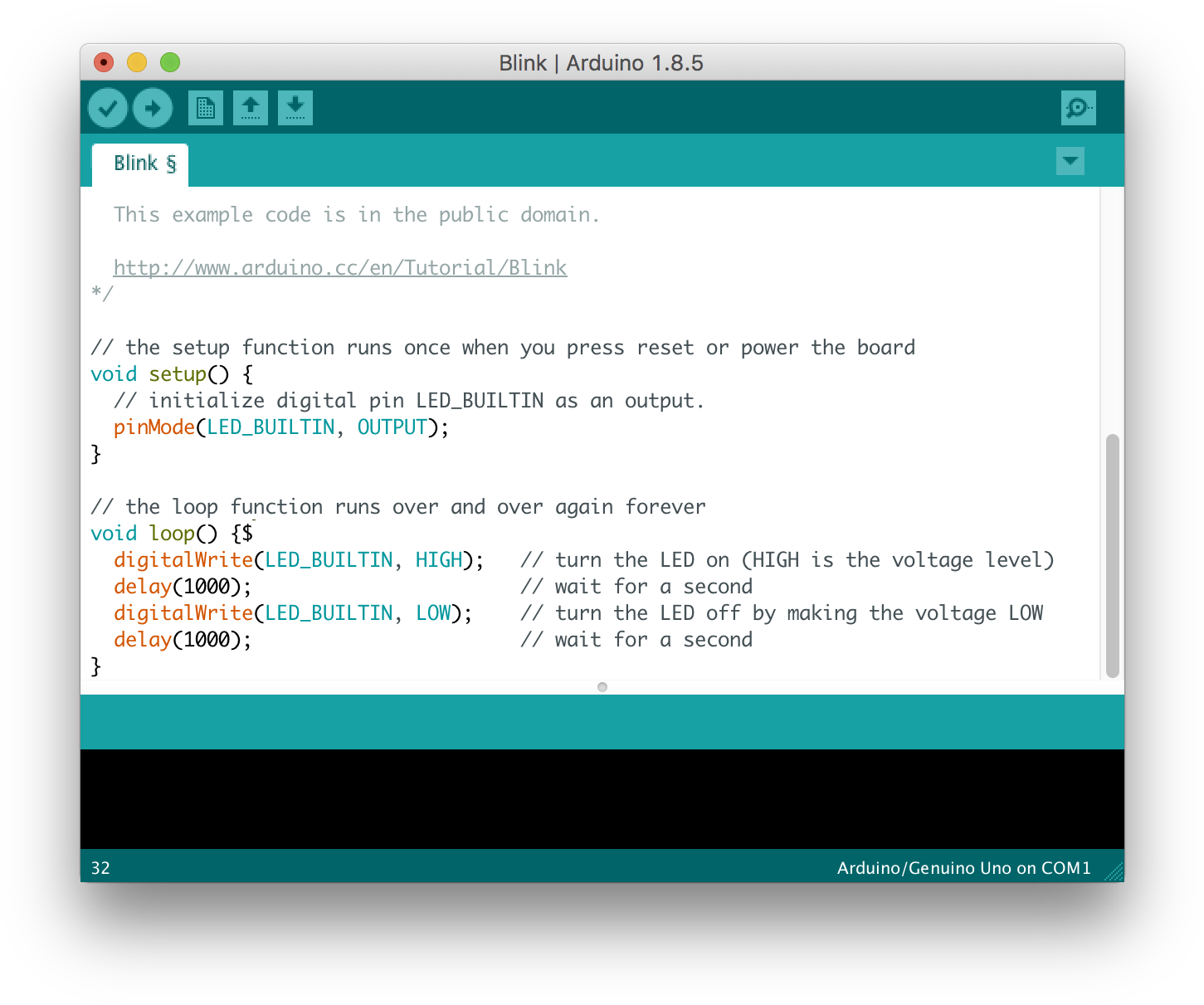Minimize the window with the yellow button
The height and width of the screenshot is (1005, 1204).
coord(136,62)
